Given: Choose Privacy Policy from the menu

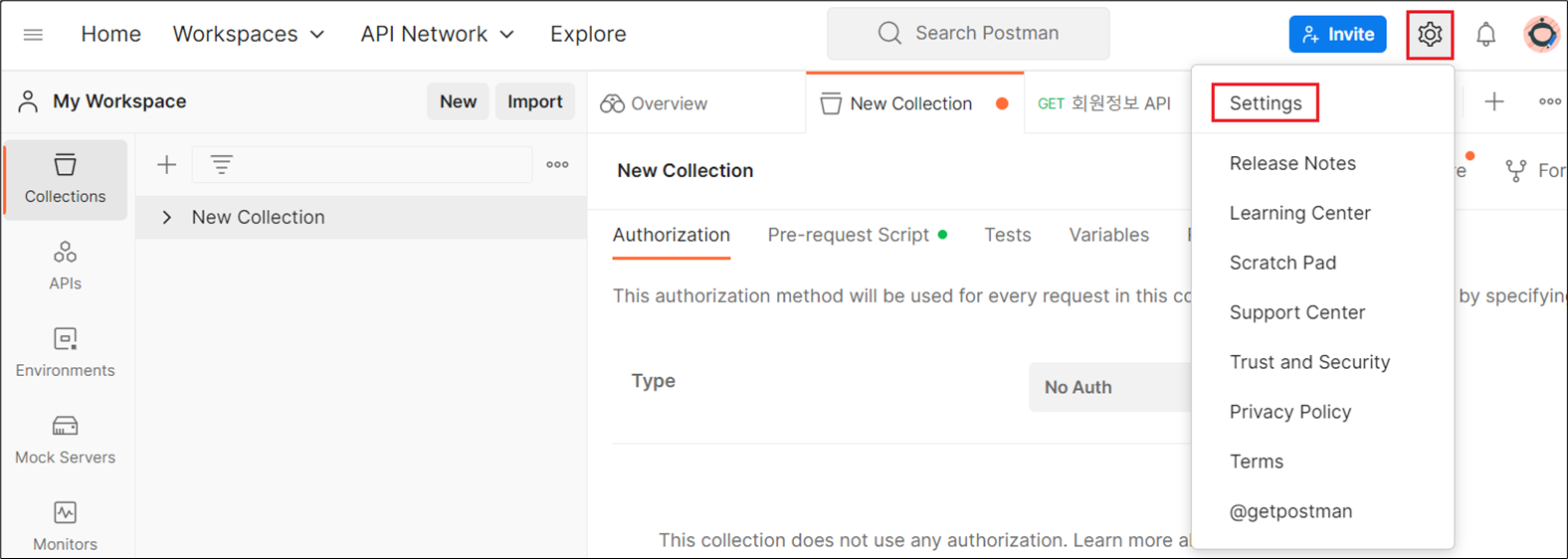Looking at the screenshot, I should pos(1290,412).
